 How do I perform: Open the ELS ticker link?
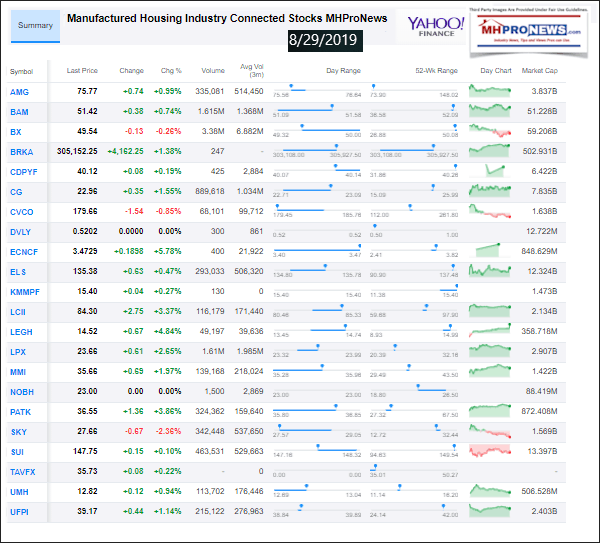pyautogui.click(x=18, y=272)
